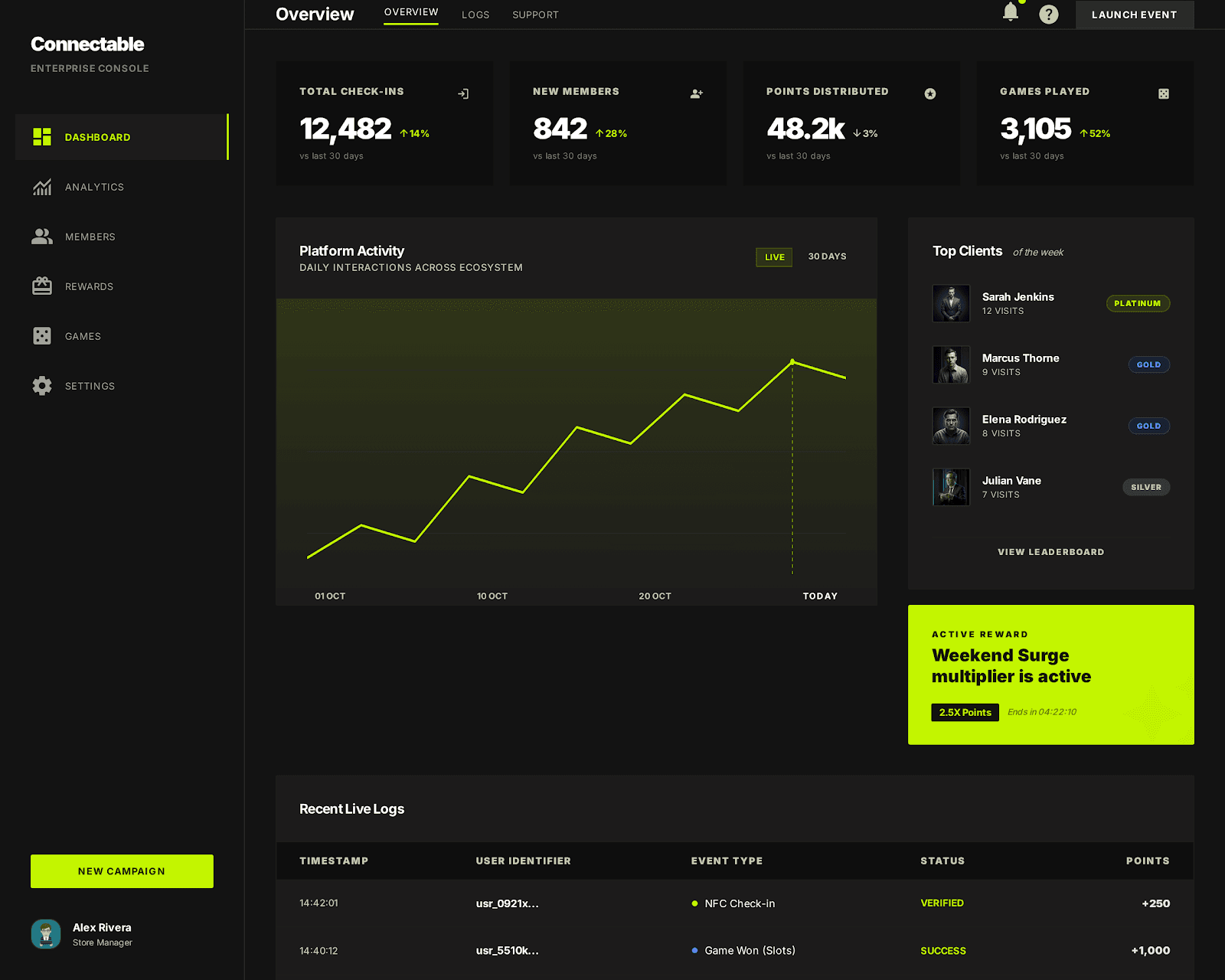This screenshot has width=1225, height=980.
Task: Open the help question mark icon
Action: click(1049, 14)
